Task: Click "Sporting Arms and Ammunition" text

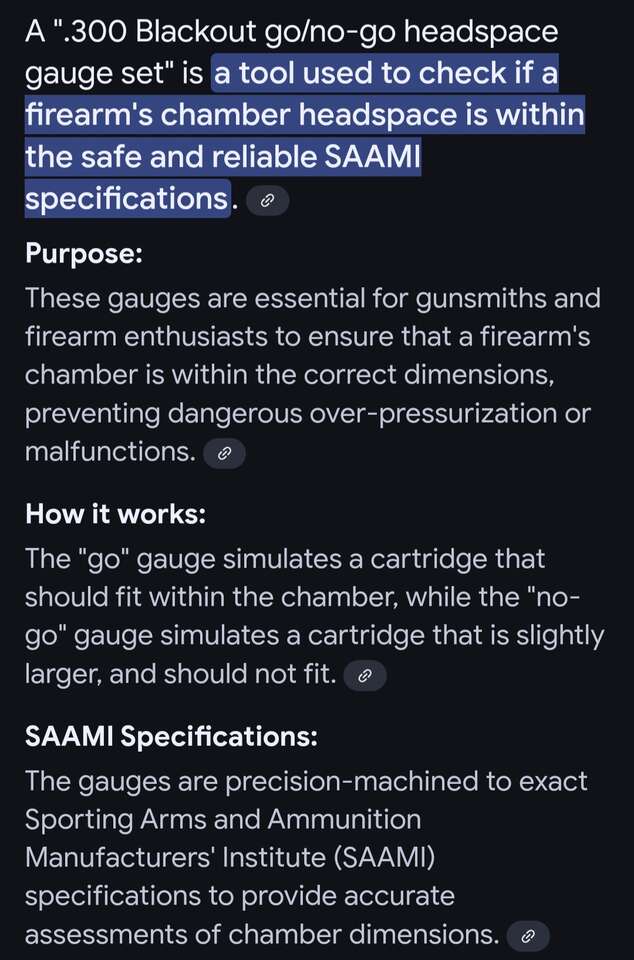Action: click(x=223, y=819)
